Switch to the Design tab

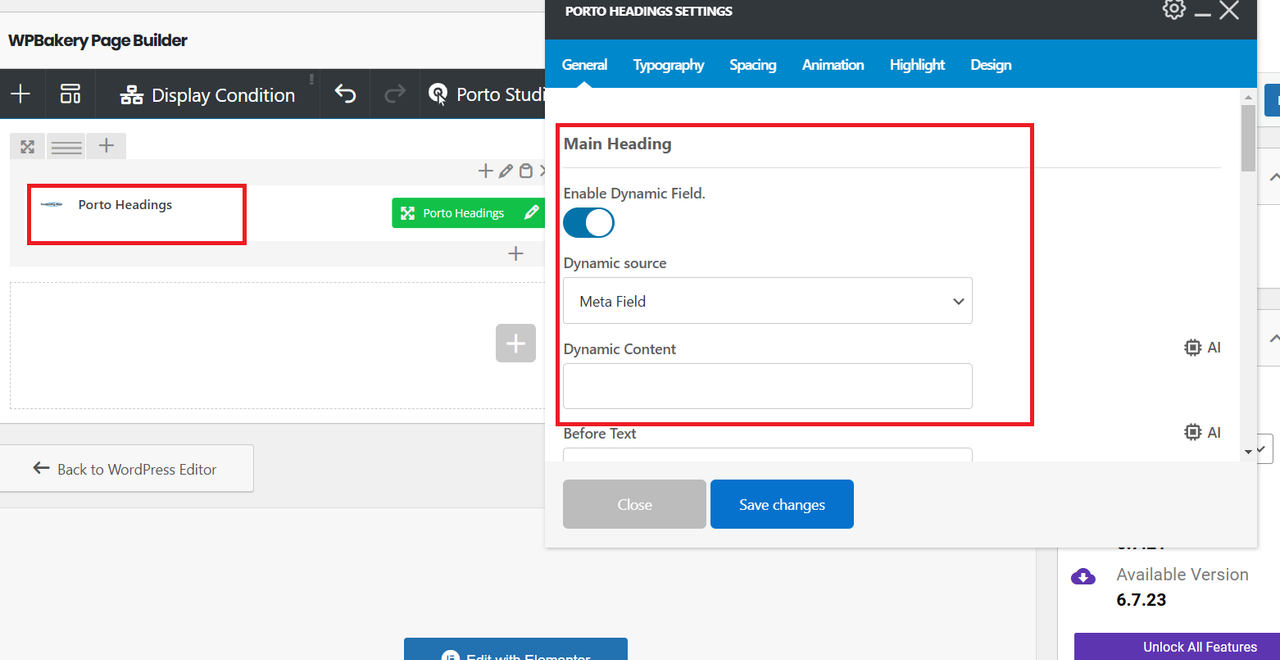(991, 65)
